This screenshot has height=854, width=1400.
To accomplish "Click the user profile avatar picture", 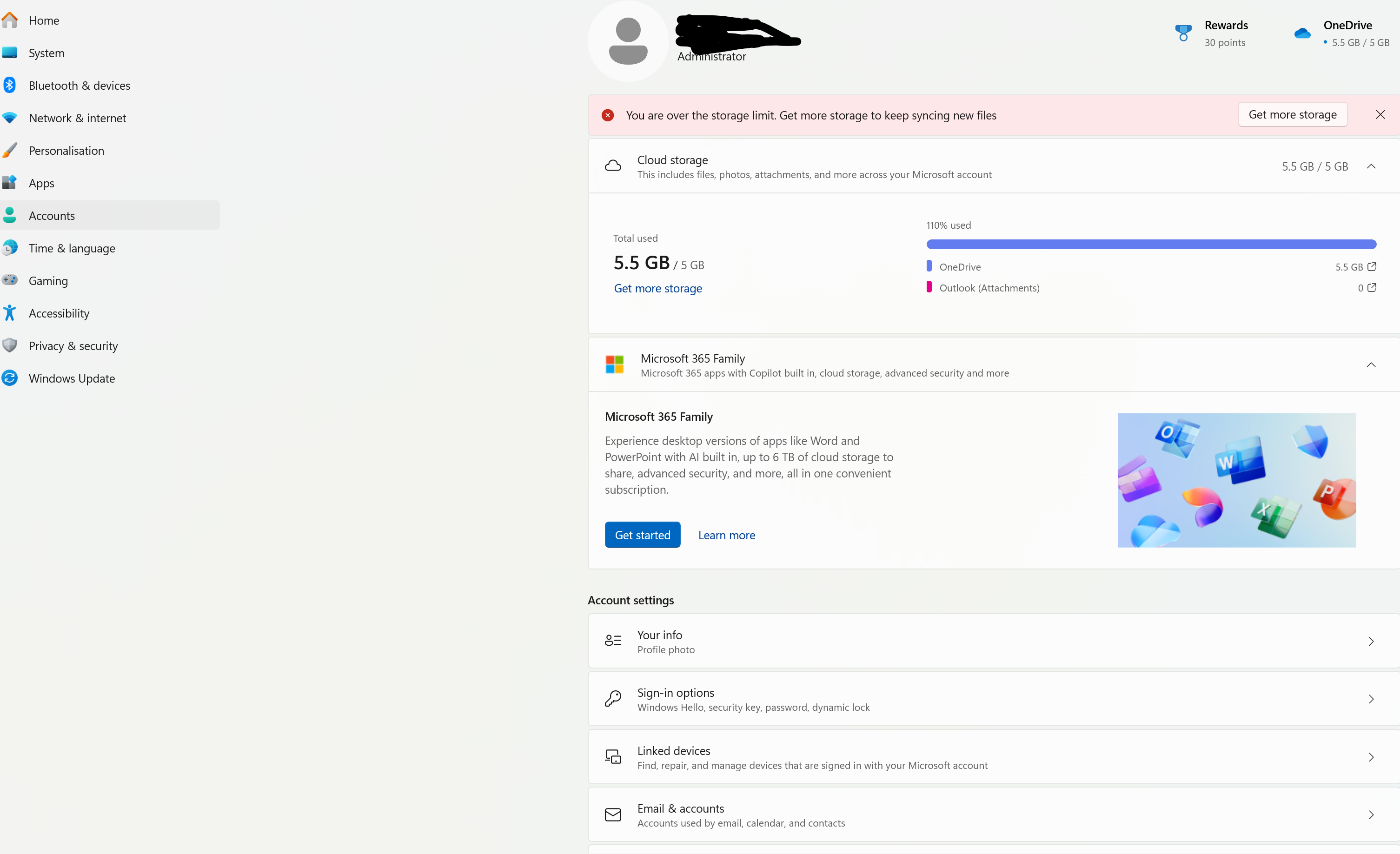I will click(x=628, y=41).
